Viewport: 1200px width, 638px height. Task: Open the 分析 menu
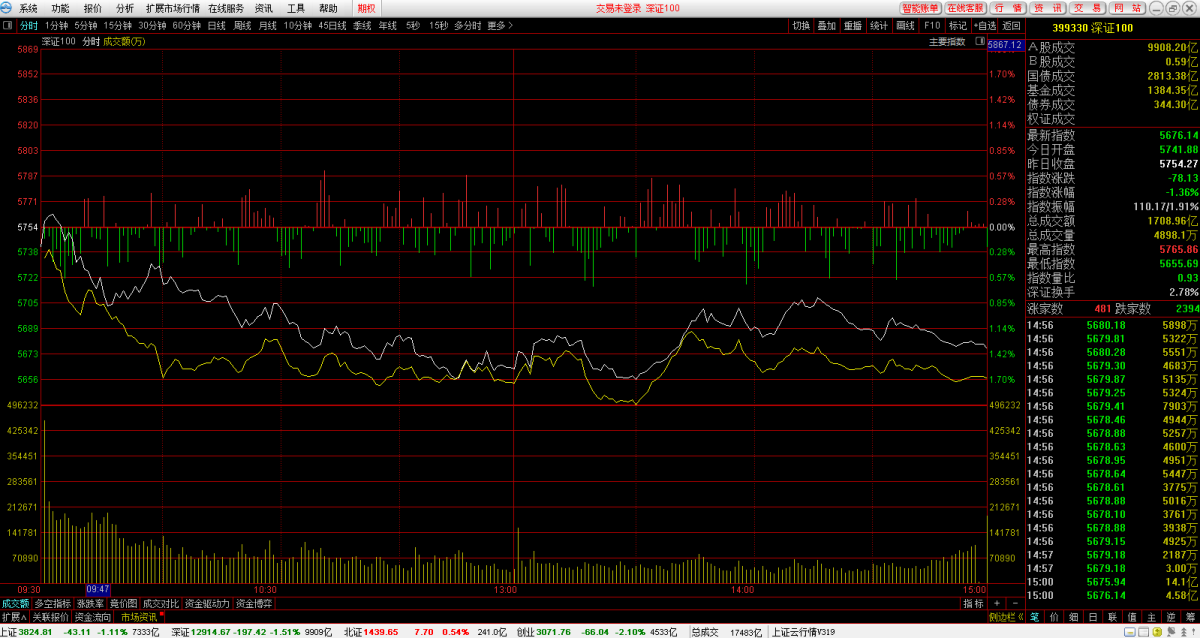click(124, 8)
